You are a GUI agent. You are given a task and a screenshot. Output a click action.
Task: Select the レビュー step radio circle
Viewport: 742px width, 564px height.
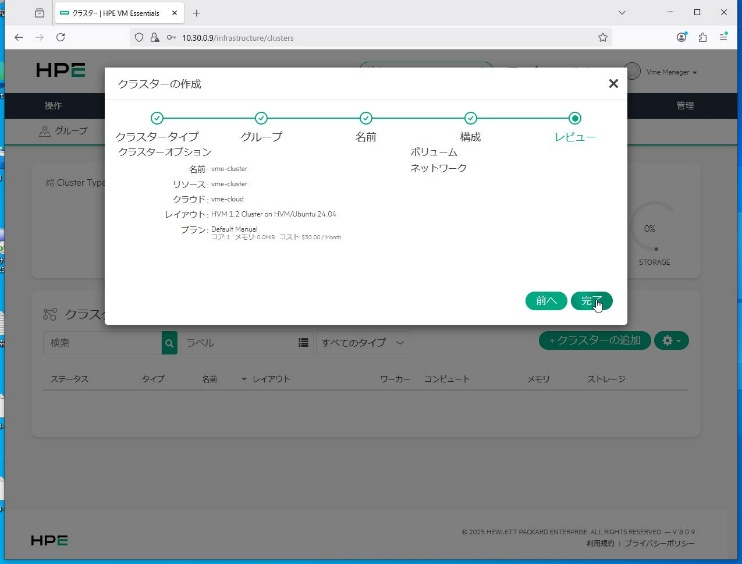575,118
